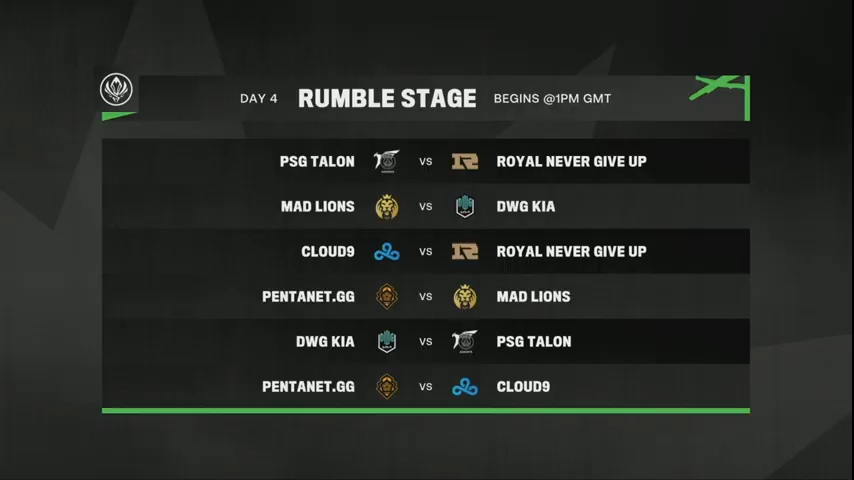The image size is (854, 480).
Task: Click Cloud9 logo opposite Royal Never Give Up
Action: 386,251
